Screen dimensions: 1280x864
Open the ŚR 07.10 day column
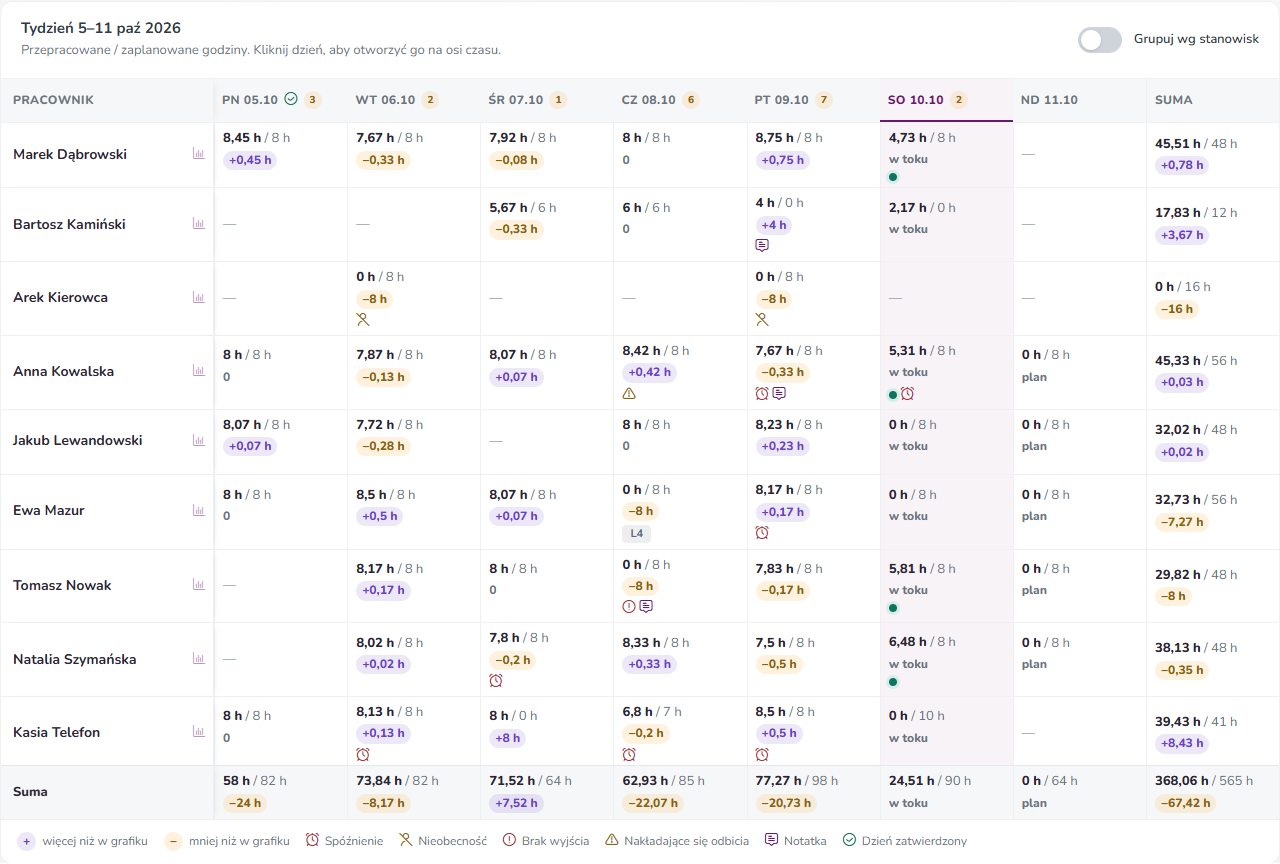coord(547,100)
